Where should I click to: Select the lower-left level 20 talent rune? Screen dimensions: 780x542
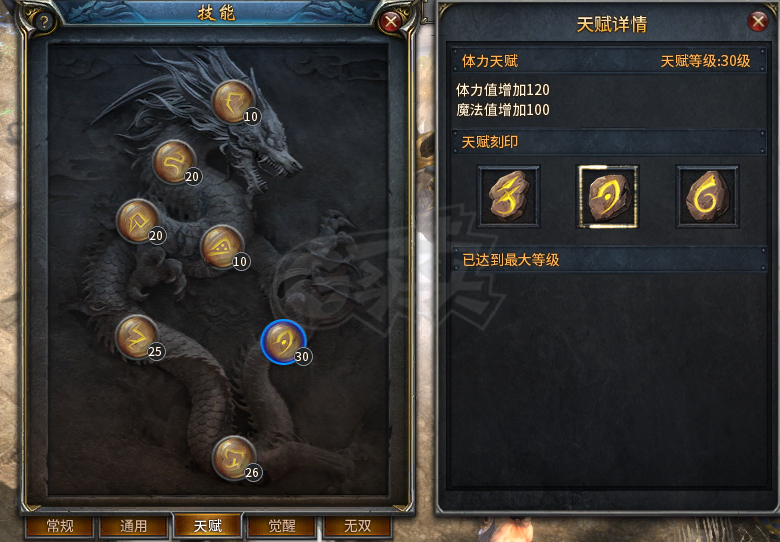(x=138, y=221)
